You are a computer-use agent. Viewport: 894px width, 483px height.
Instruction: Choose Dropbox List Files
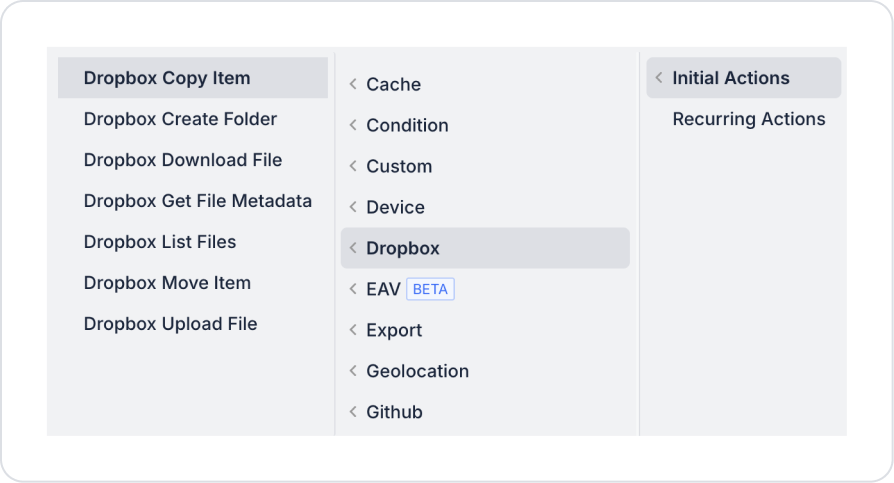[193, 242]
